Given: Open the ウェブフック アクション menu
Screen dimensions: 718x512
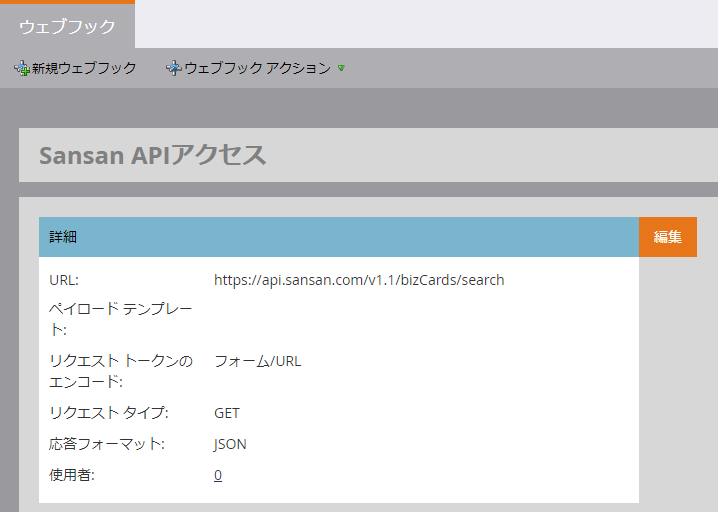Looking at the screenshot, I should tap(257, 68).
